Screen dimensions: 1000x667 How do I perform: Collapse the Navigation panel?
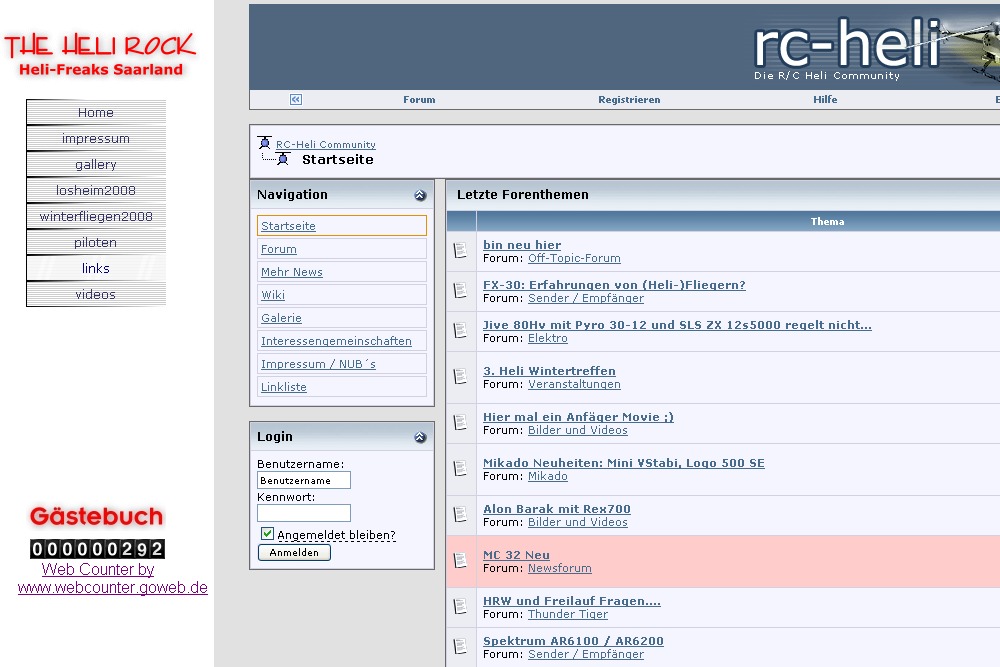(420, 195)
